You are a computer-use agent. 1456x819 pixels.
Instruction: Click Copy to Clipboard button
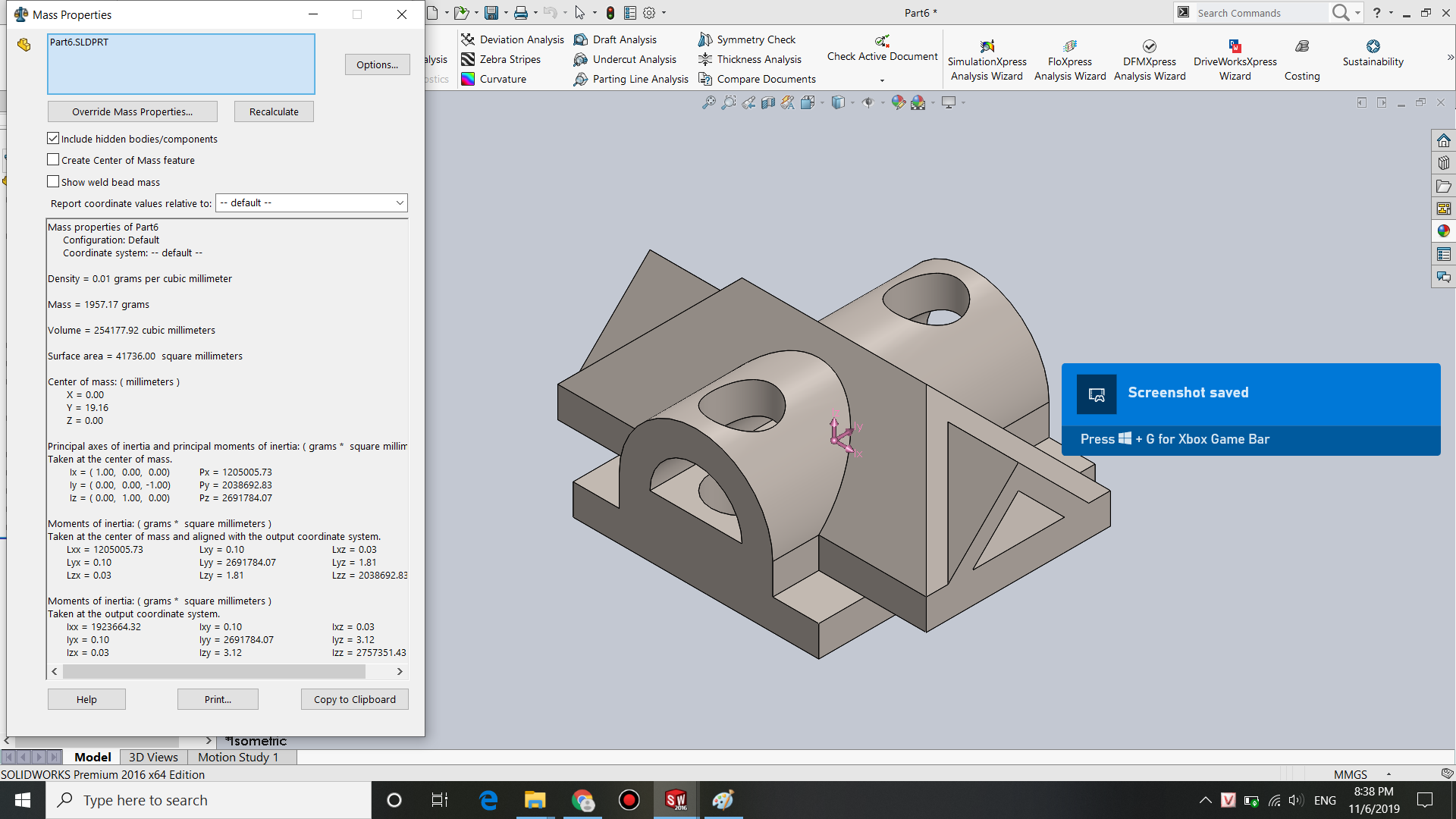(355, 699)
